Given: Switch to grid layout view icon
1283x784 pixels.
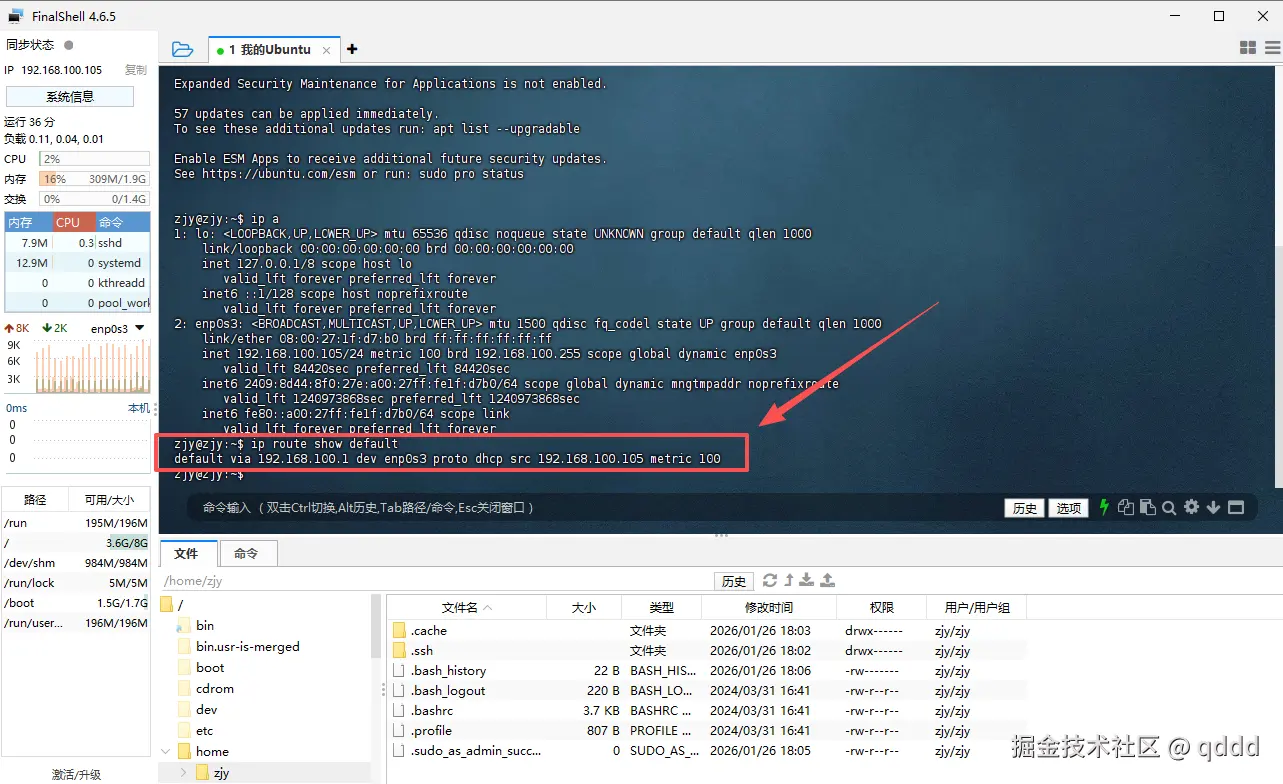Looking at the screenshot, I should 1247,48.
